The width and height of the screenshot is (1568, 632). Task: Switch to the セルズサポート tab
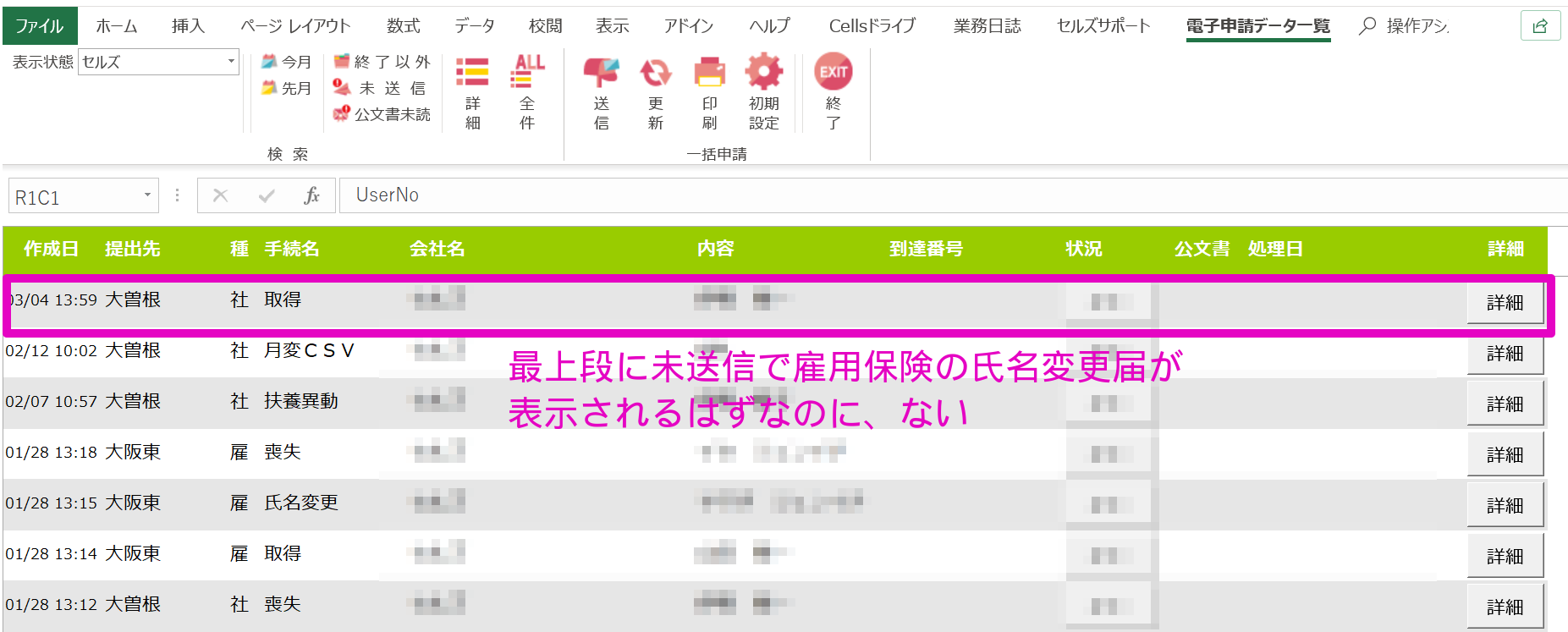point(1103,25)
